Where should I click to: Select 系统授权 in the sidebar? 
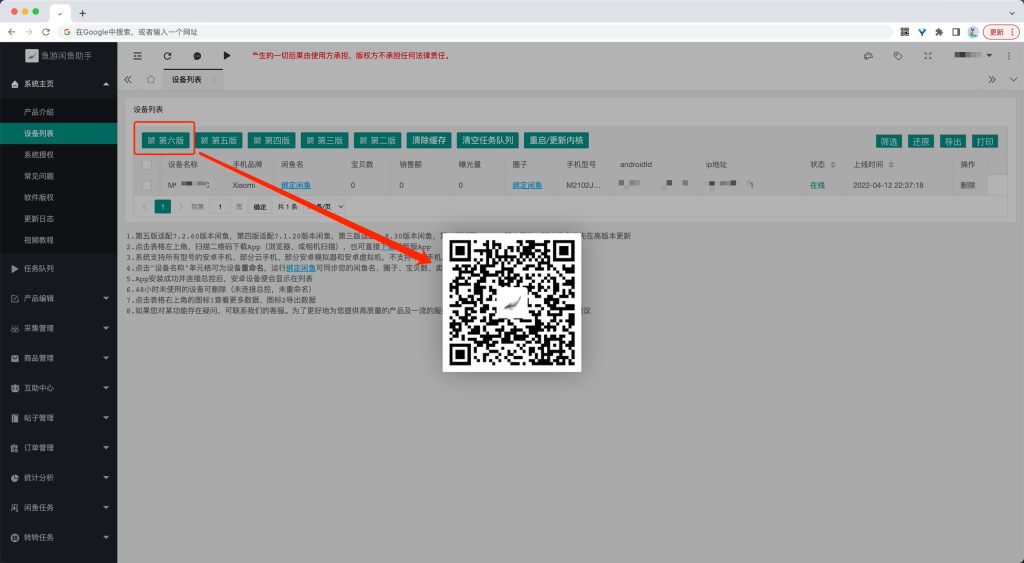pyautogui.click(x=39, y=155)
